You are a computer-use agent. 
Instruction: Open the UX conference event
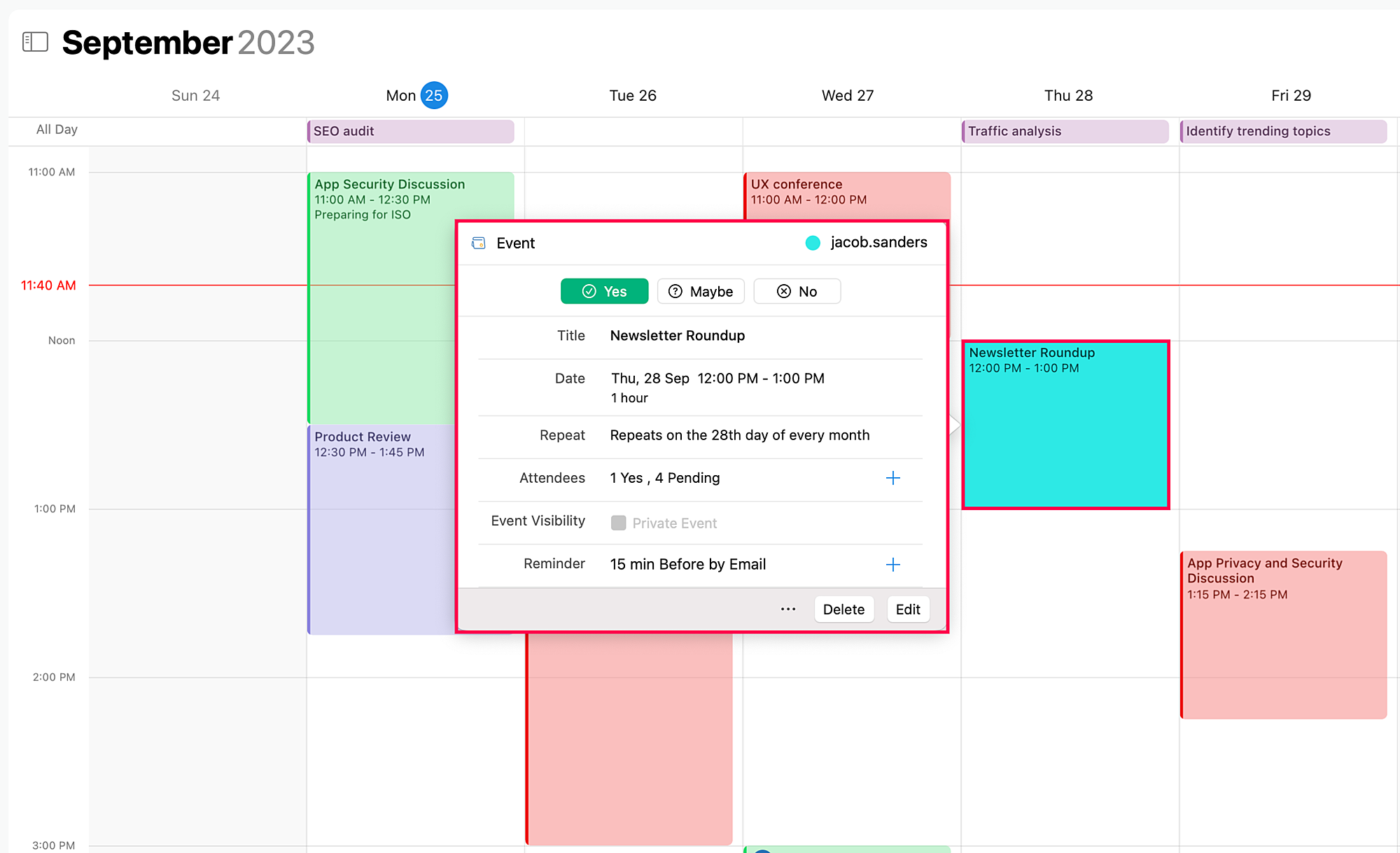[847, 192]
